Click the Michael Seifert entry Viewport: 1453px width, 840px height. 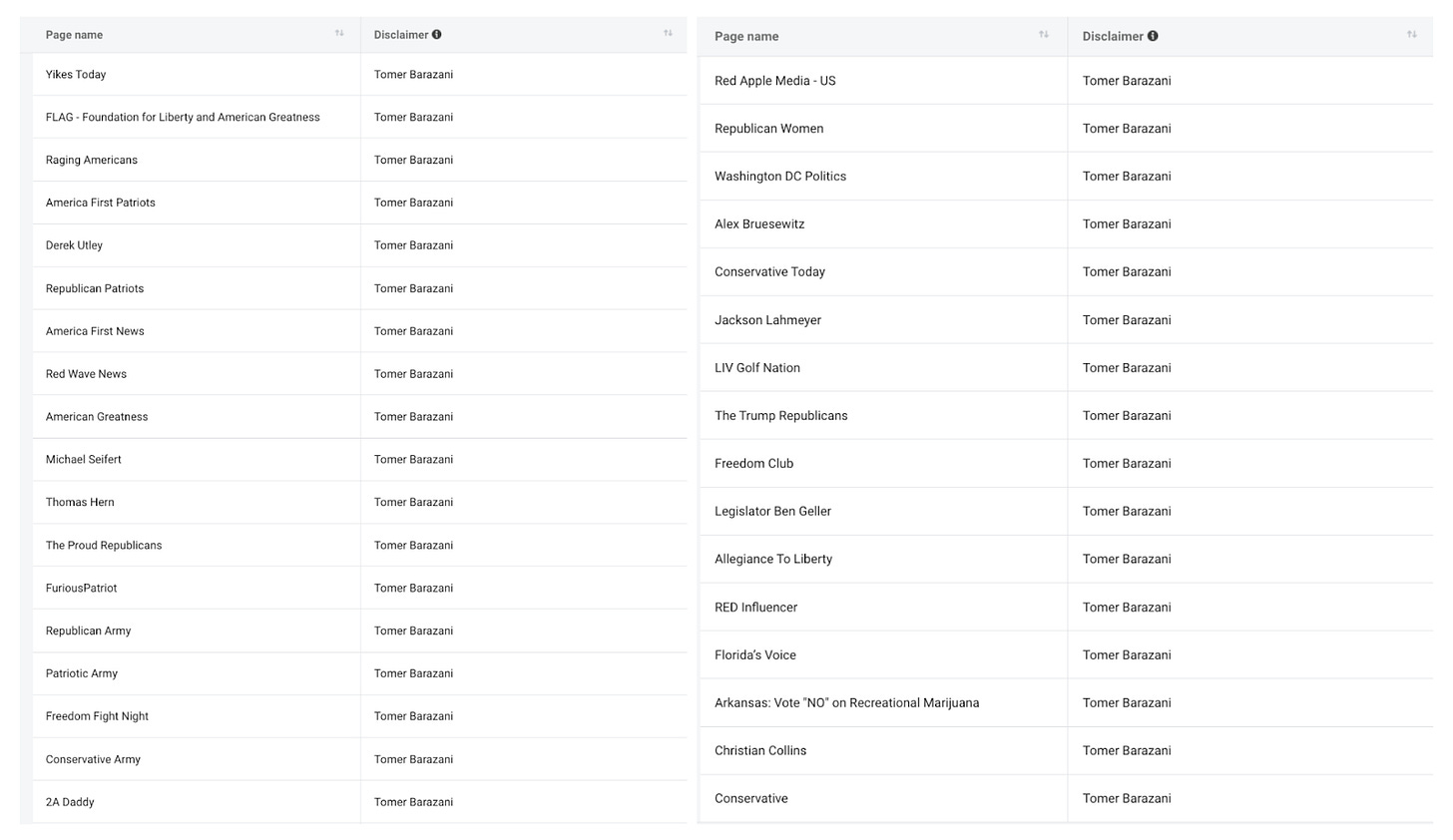(x=84, y=460)
